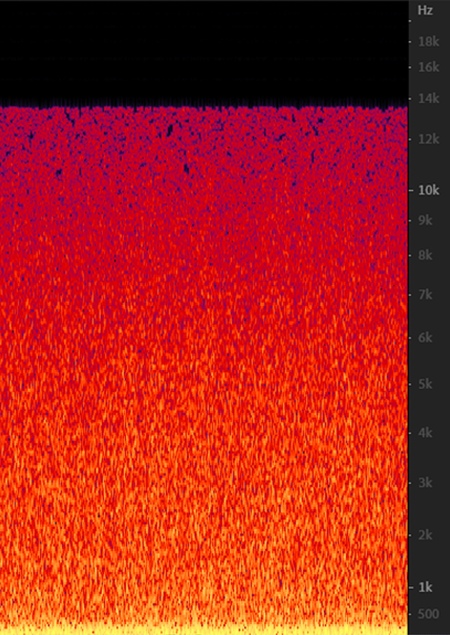The height and width of the screenshot is (635, 450).
Task: Click the bright yellow low-frequency band at bottom
Action: (204, 629)
